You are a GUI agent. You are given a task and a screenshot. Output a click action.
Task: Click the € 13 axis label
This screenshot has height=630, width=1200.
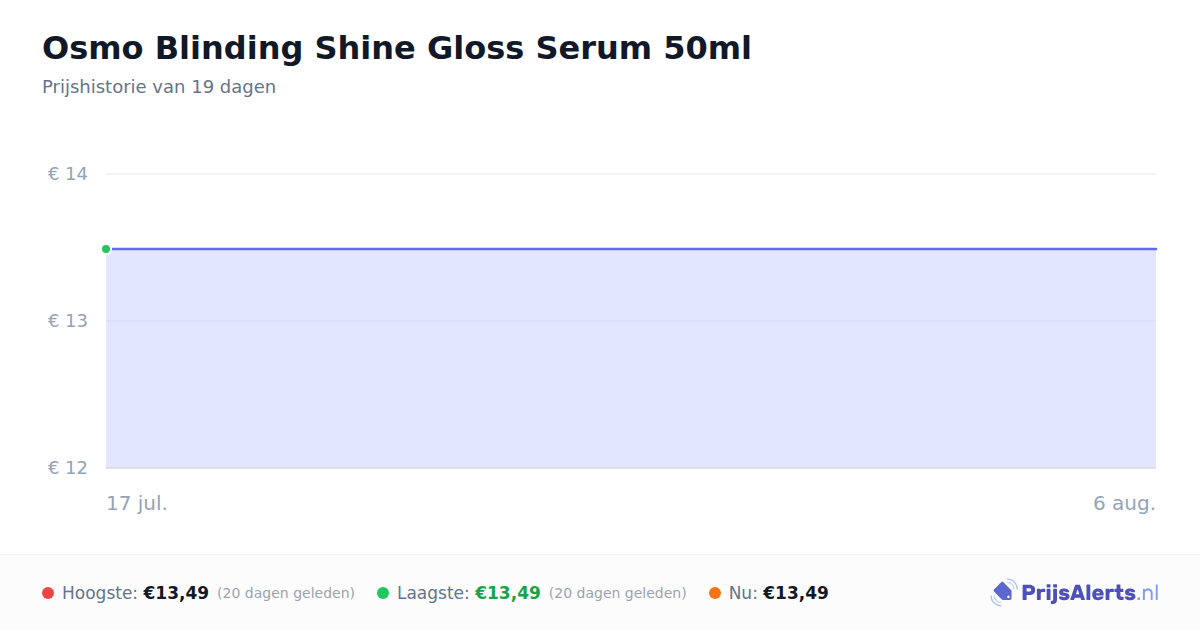(68, 321)
